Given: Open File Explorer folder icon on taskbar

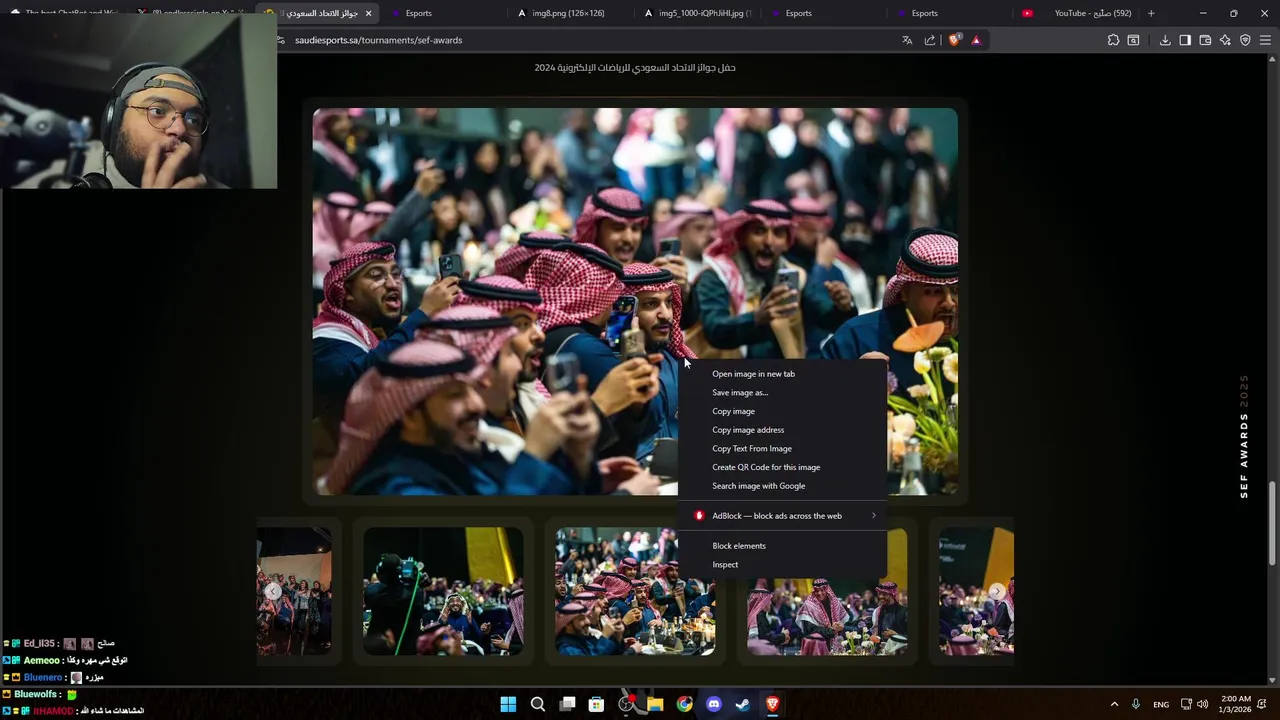Looking at the screenshot, I should 655,704.
